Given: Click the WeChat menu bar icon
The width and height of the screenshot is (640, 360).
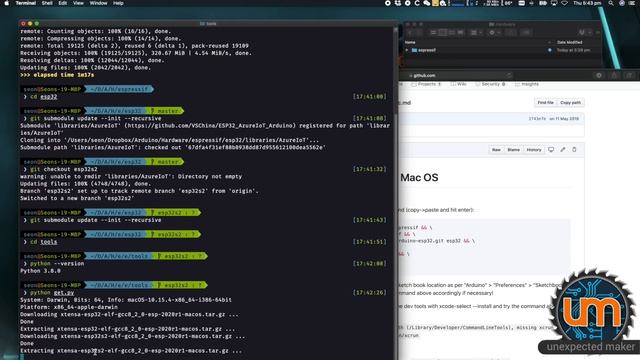Looking at the screenshot, I should point(427,3).
